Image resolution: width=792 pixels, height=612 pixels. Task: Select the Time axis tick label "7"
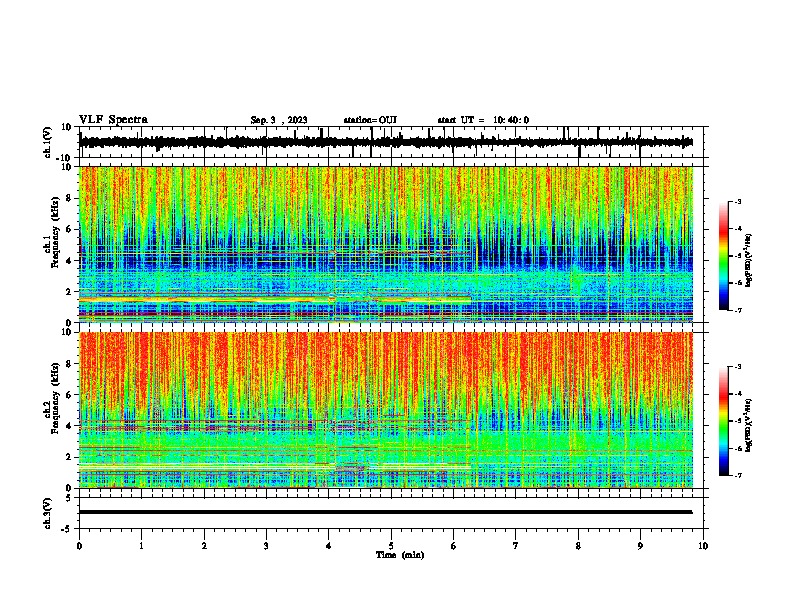tap(516, 546)
